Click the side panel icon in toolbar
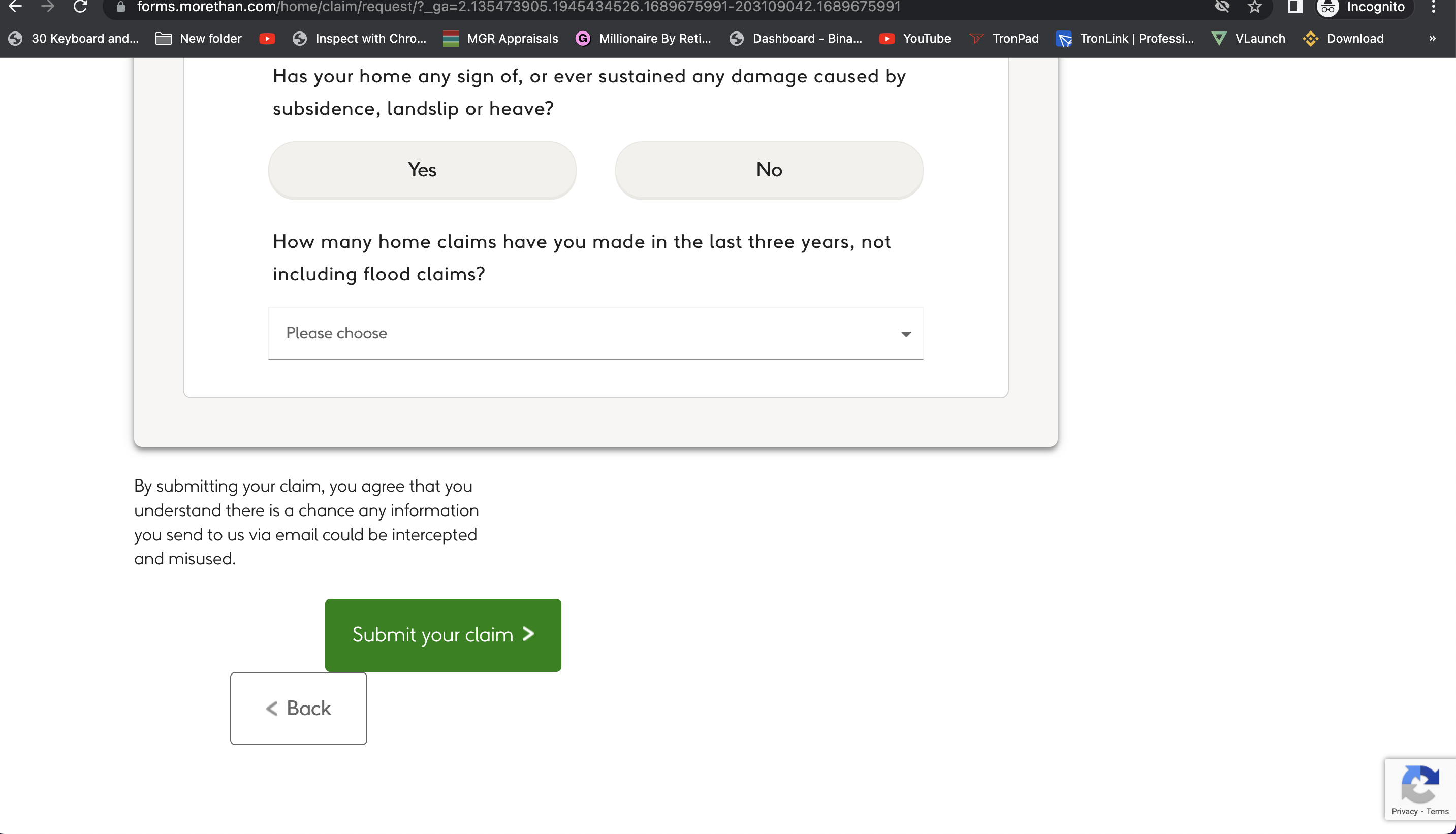This screenshot has height=834, width=1456. [1294, 7]
